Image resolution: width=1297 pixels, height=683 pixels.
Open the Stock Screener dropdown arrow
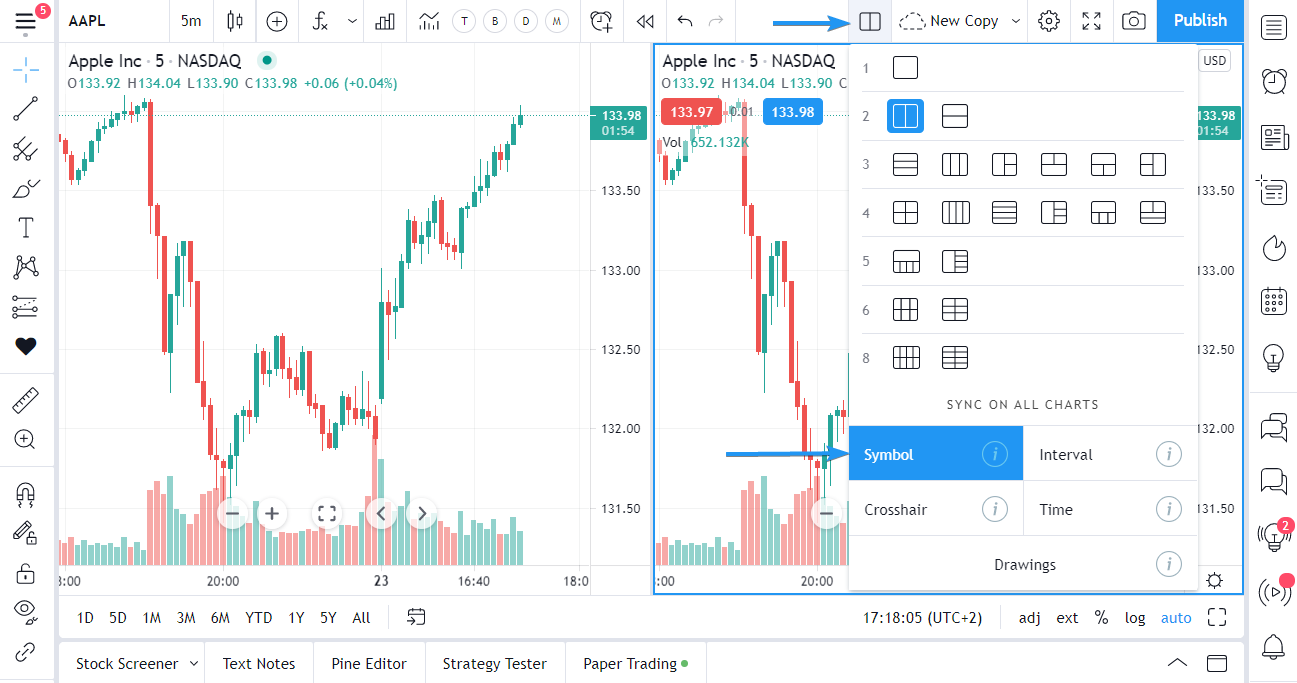[193, 664]
